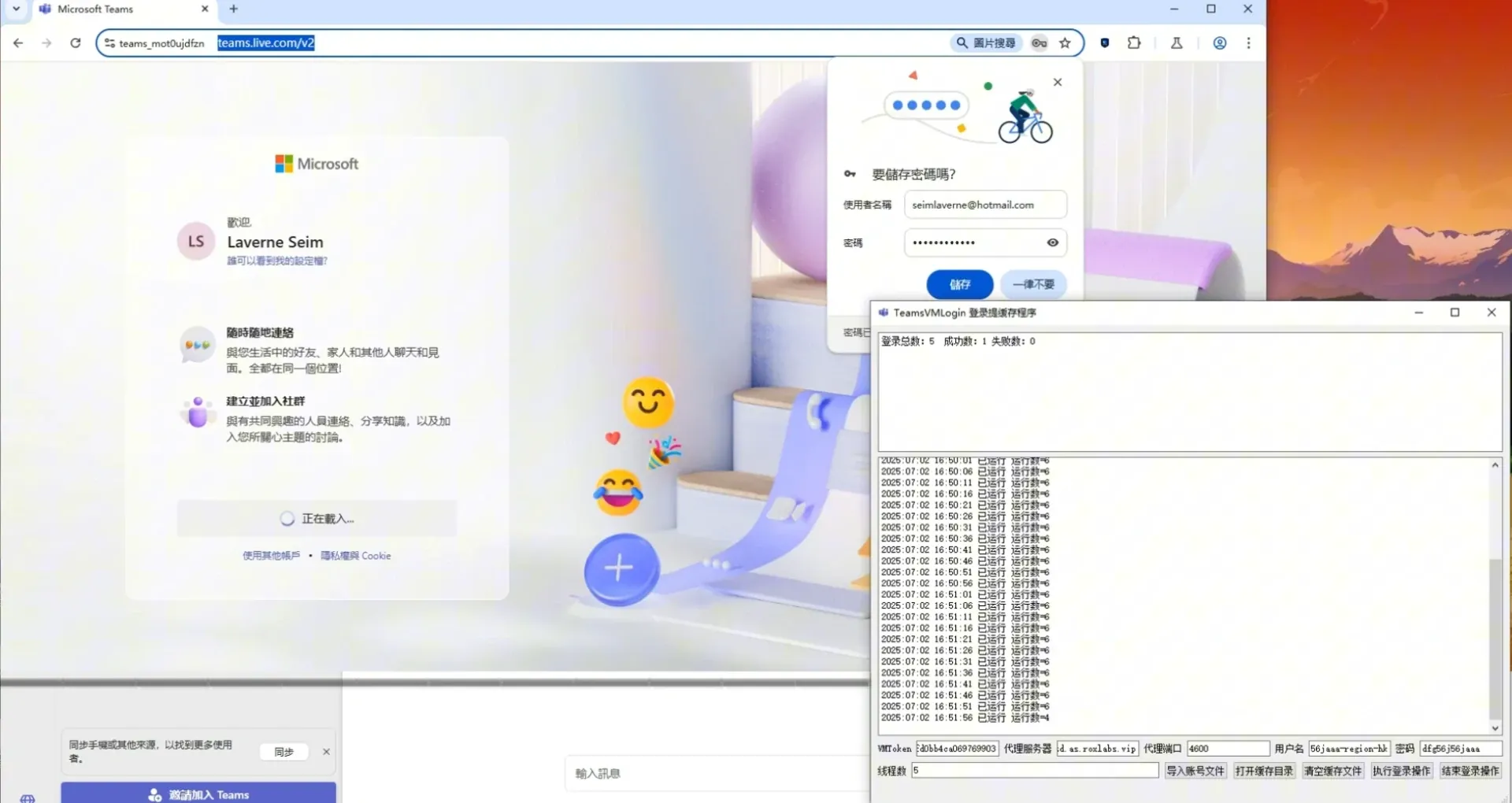Screen dimensions: 1512x803
Task: Open the browser profile avatar icon
Action: pyautogui.click(x=1220, y=43)
